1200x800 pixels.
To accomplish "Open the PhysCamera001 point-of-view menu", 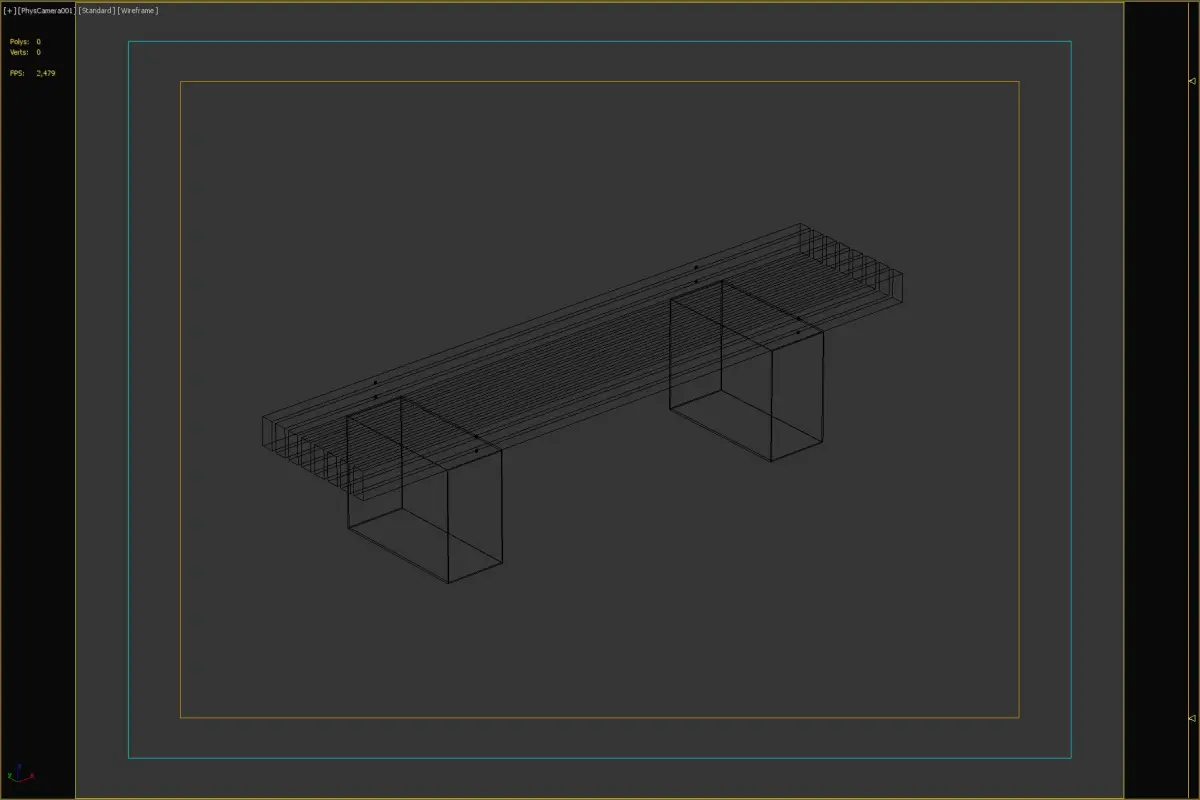I will click(x=46, y=10).
